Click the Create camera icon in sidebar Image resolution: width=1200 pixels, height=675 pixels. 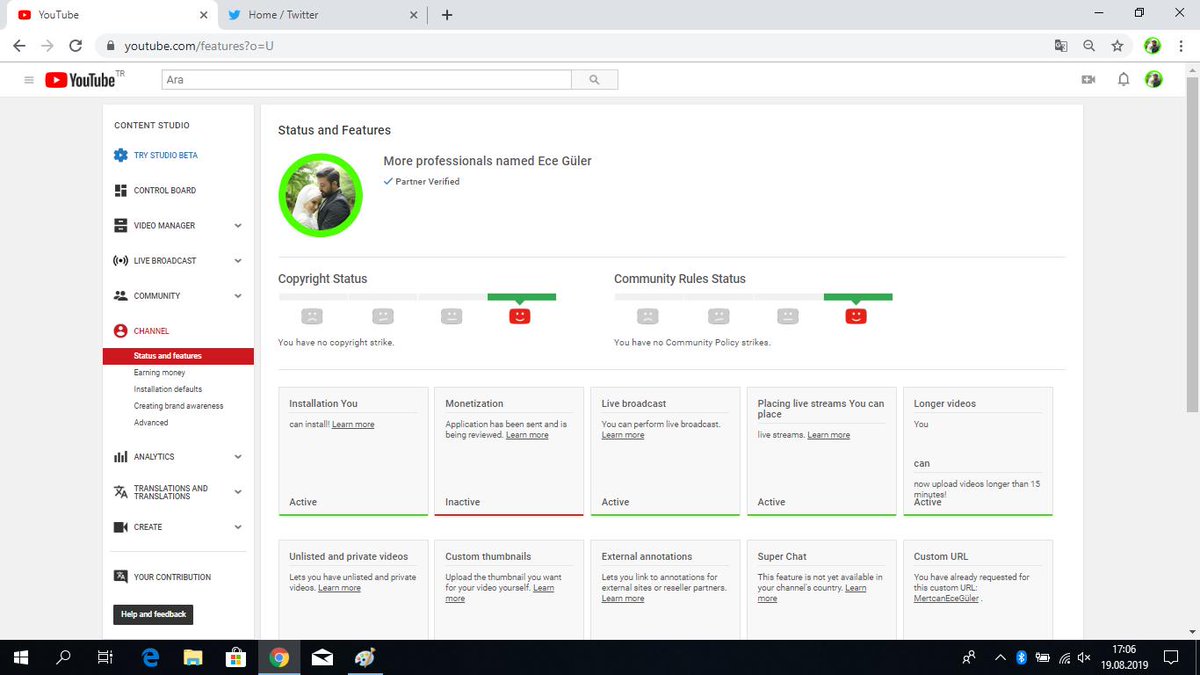click(120, 527)
